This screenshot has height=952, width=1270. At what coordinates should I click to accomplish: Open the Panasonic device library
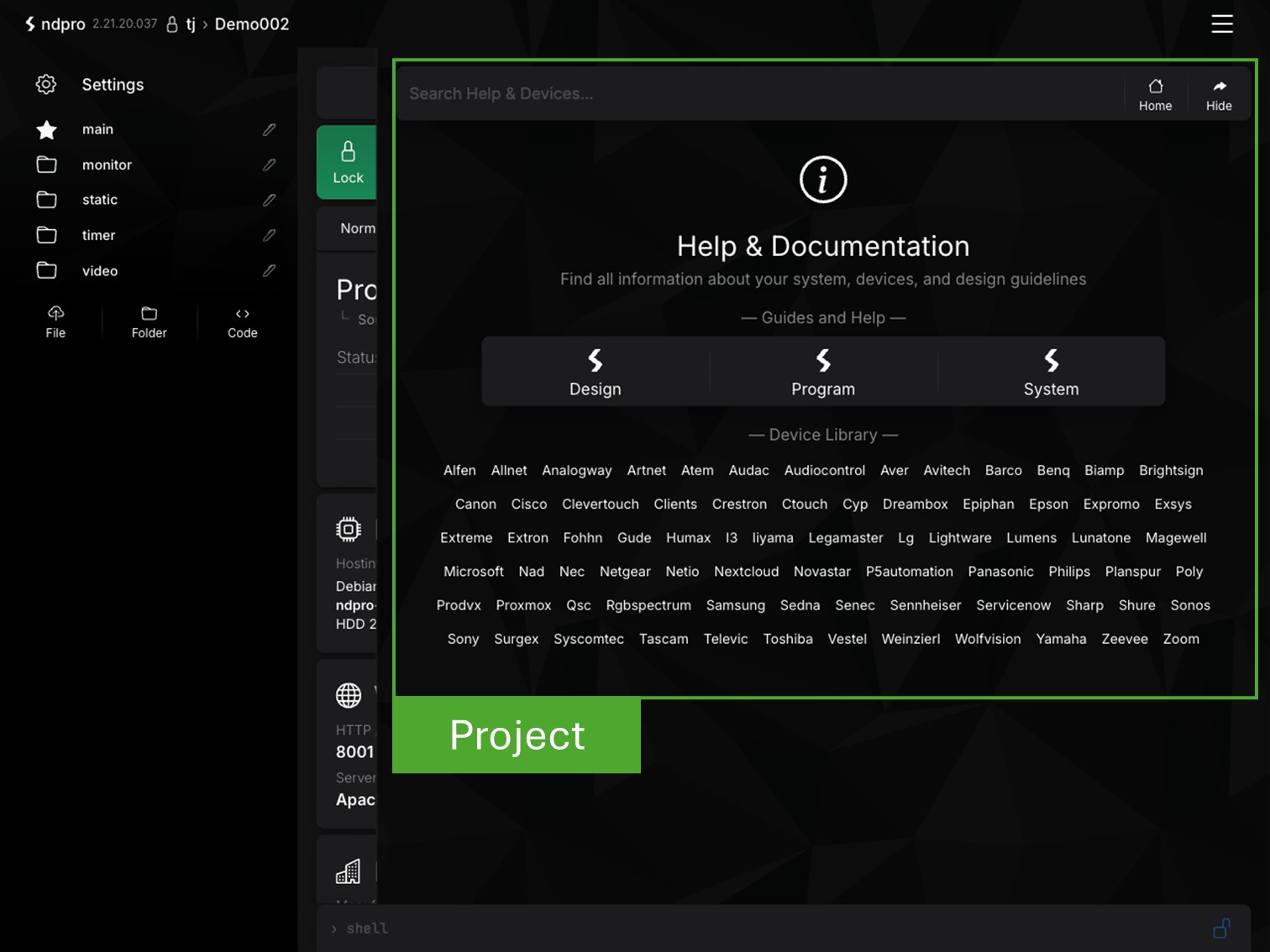click(1000, 571)
